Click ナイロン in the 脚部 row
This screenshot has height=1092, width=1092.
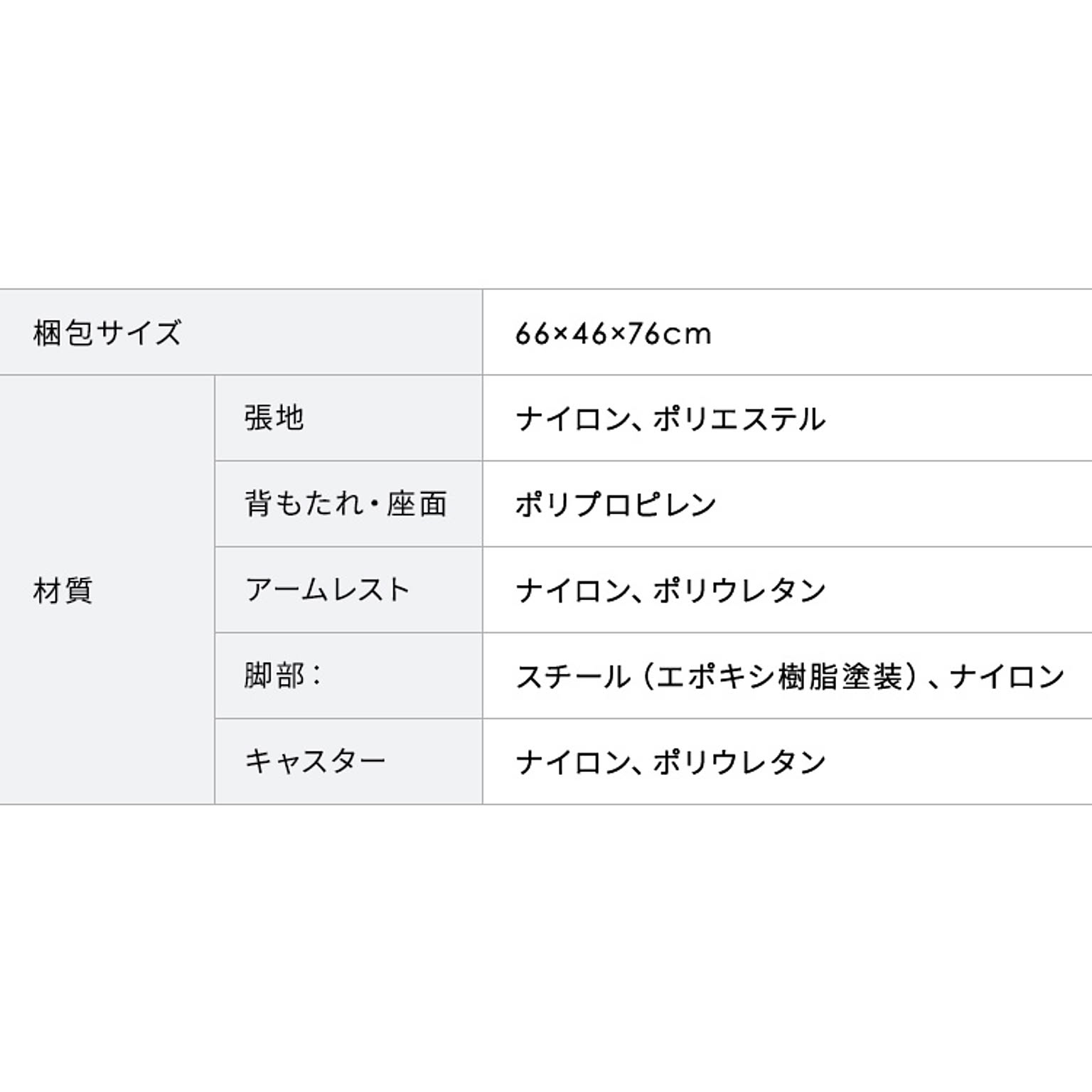(x=1007, y=677)
